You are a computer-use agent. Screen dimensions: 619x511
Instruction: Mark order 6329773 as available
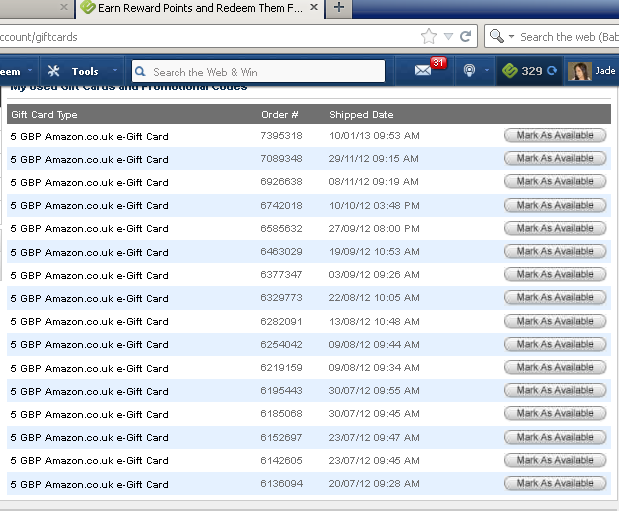click(x=555, y=297)
